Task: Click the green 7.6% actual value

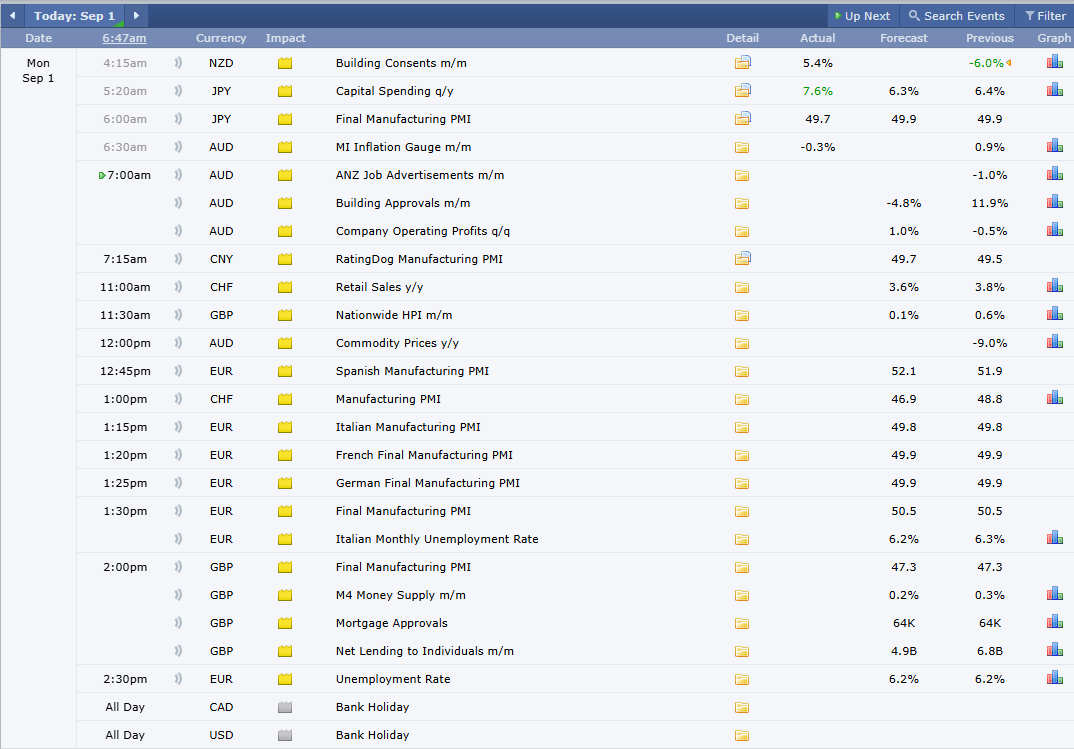Action: pos(818,91)
